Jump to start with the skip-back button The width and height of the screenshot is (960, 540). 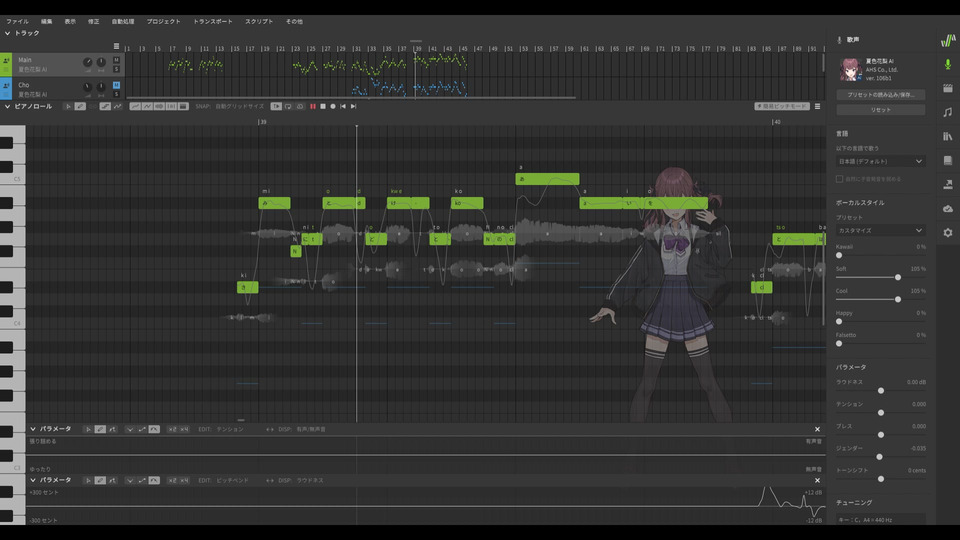click(343, 107)
